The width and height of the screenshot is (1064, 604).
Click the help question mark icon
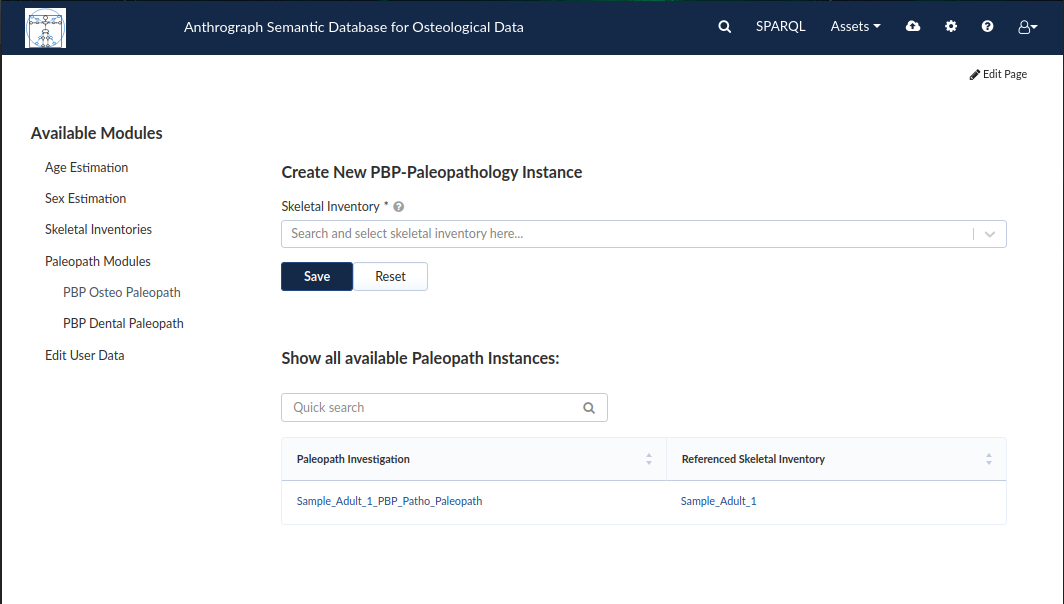point(987,26)
